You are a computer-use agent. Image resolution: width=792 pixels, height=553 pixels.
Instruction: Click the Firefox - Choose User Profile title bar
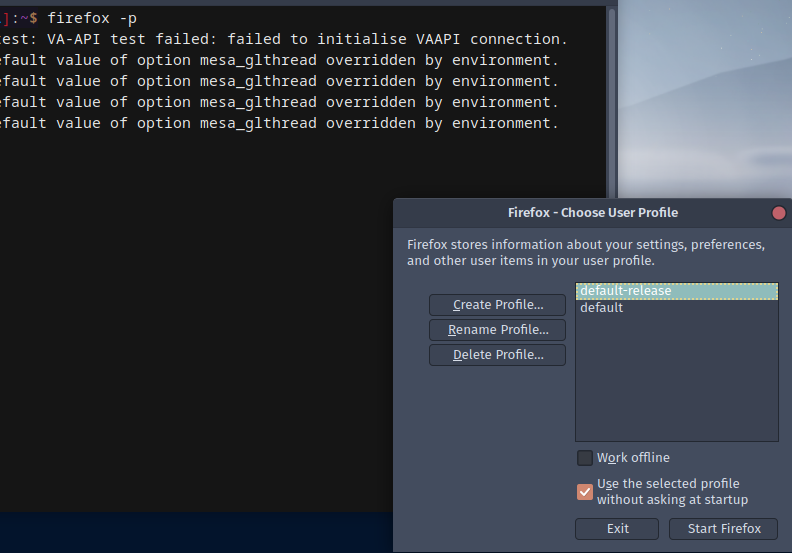(x=592, y=213)
